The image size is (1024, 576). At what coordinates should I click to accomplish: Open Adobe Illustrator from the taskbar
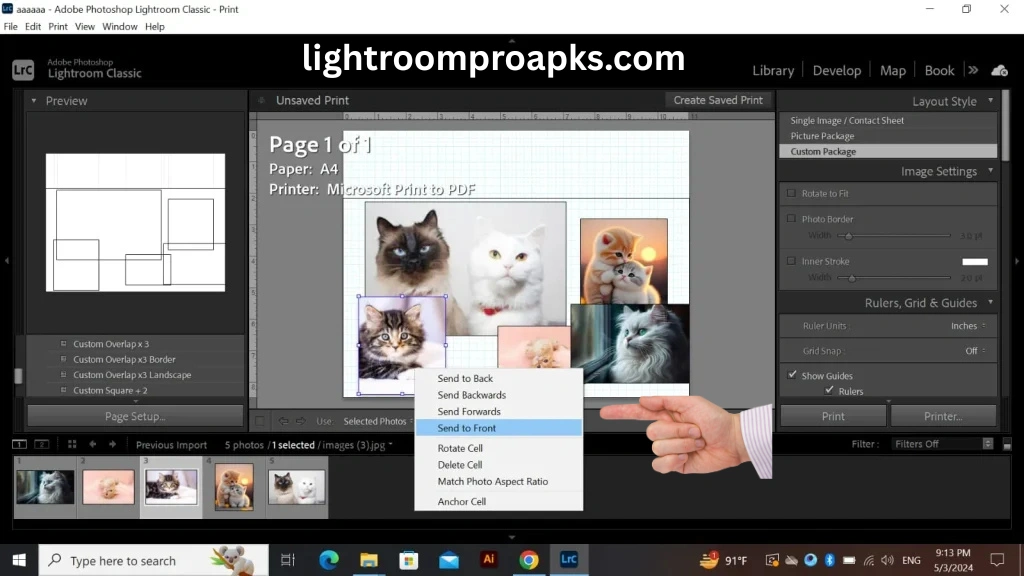489,560
